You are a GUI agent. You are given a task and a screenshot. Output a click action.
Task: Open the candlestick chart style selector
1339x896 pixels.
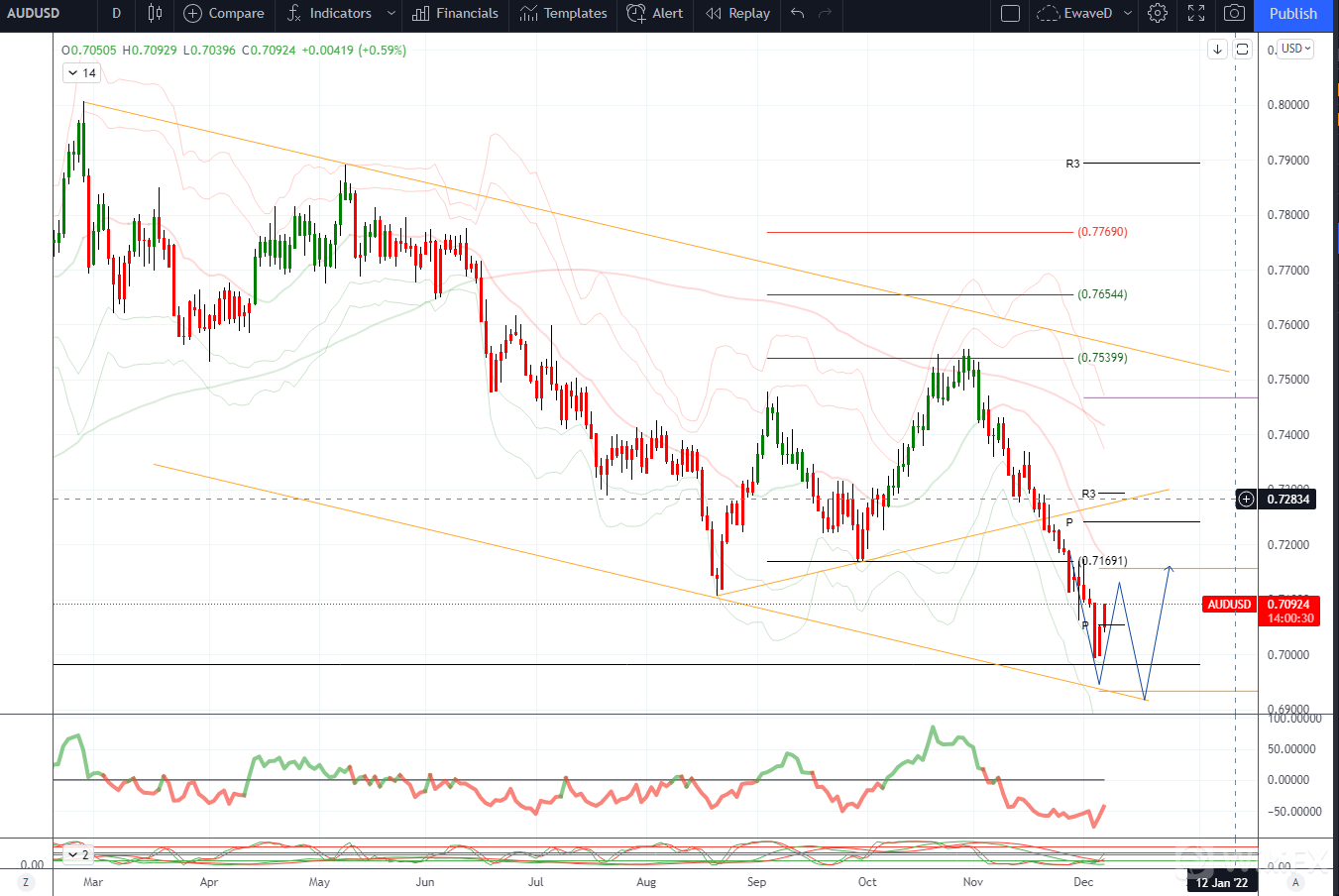coord(155,13)
